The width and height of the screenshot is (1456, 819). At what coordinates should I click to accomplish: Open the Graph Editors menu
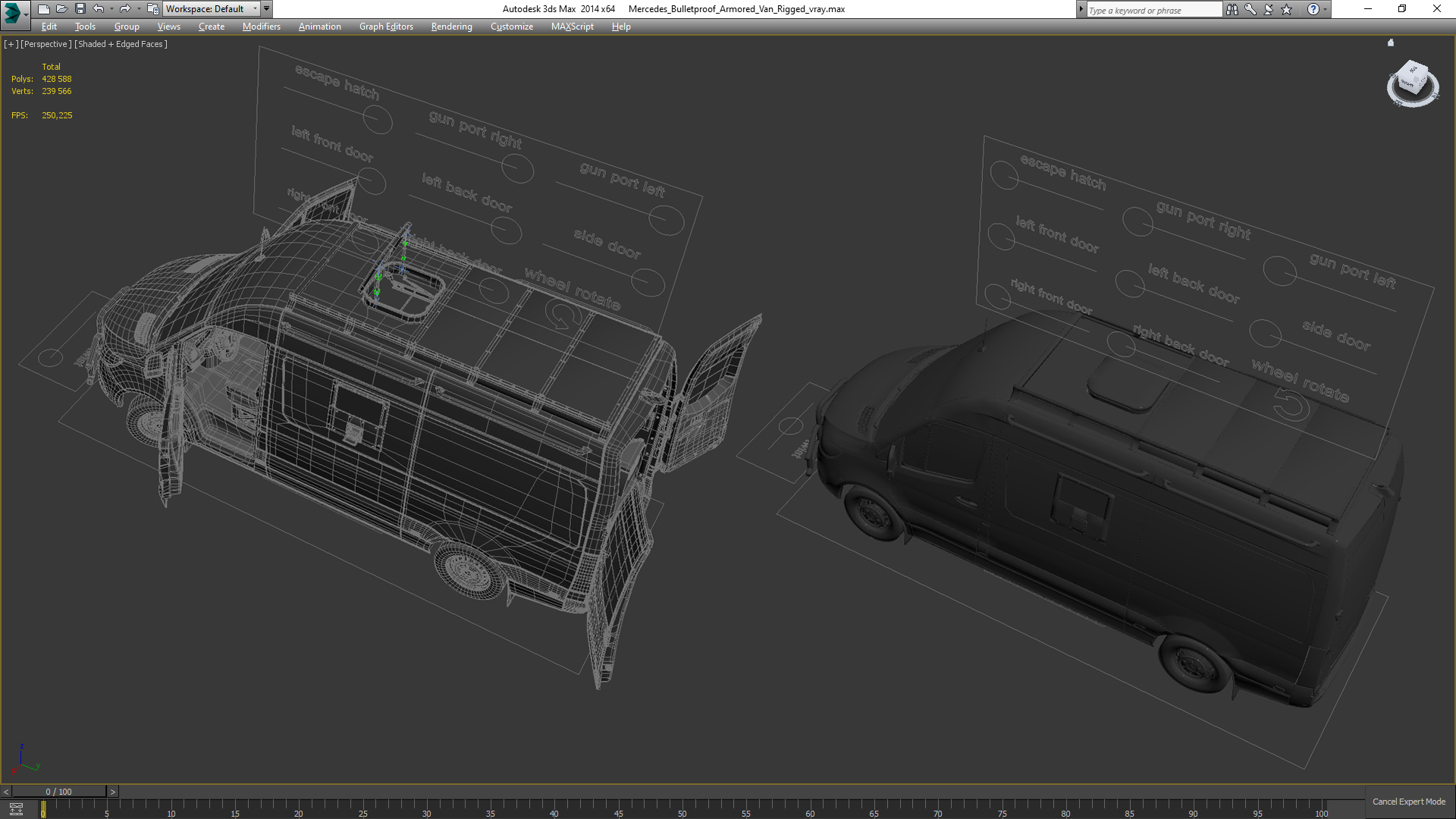[x=386, y=27]
